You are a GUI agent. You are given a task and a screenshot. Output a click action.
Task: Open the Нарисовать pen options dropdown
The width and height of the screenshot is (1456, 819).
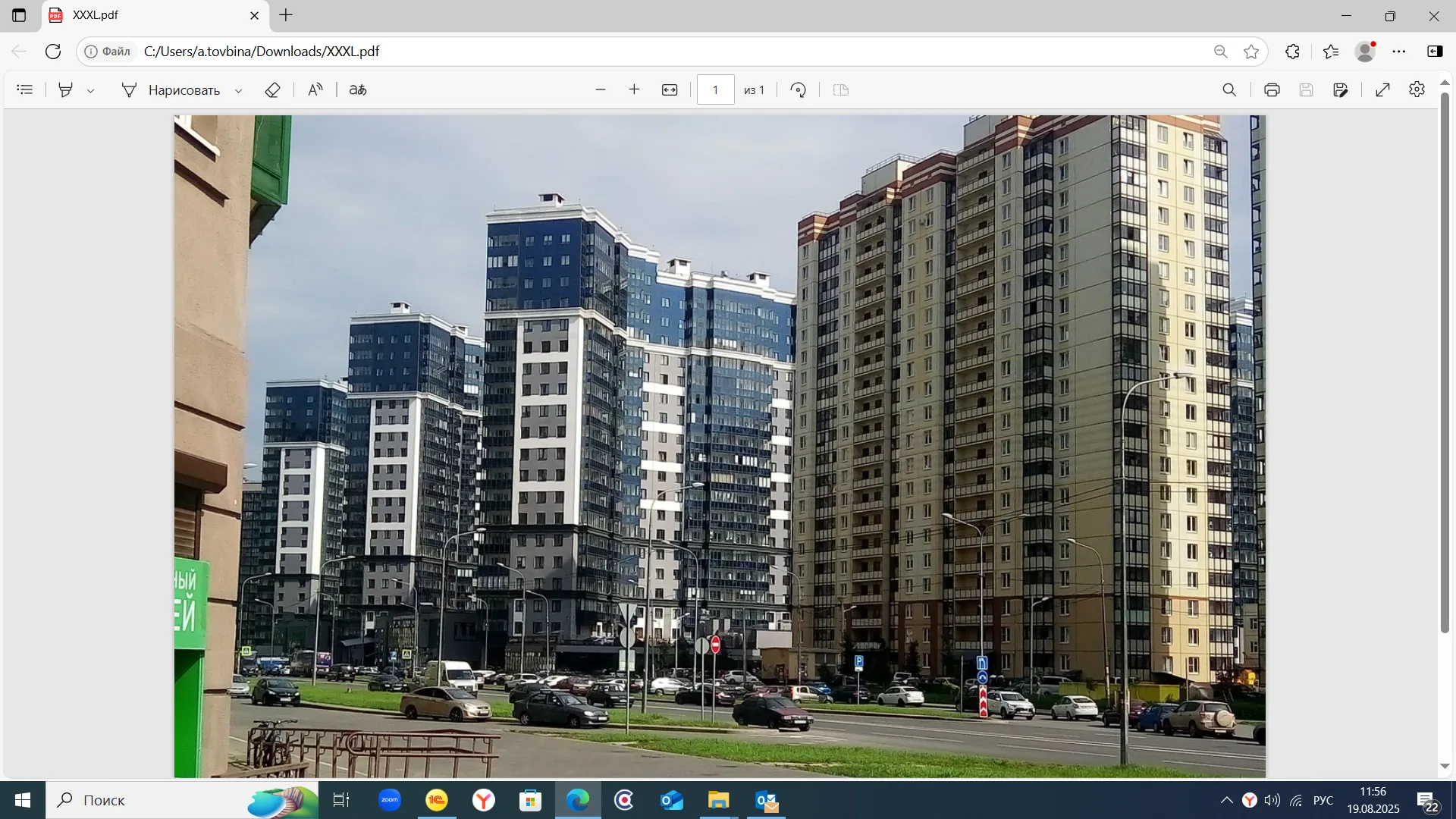[x=239, y=89]
